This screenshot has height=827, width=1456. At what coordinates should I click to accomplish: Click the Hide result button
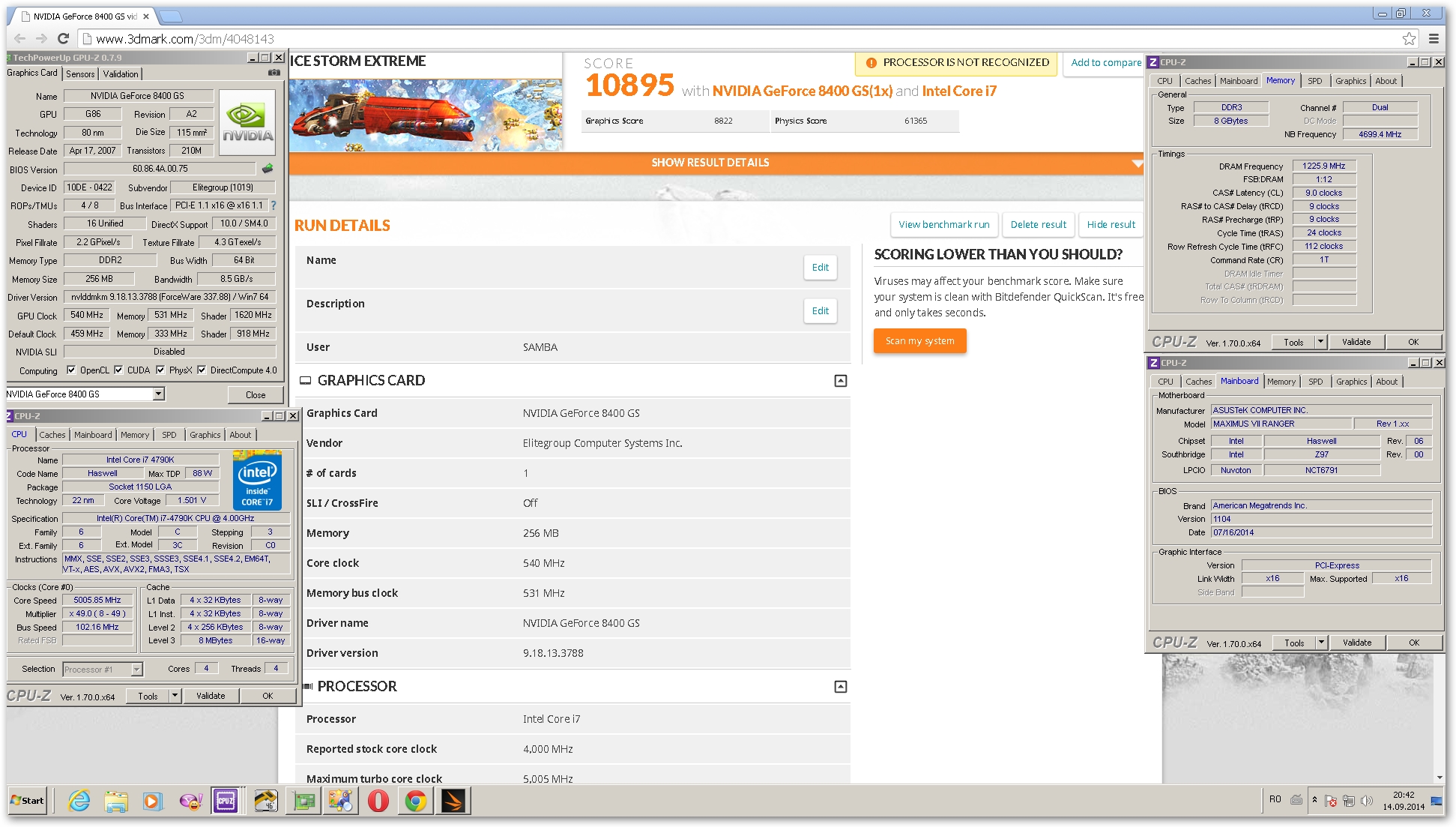pos(1111,224)
